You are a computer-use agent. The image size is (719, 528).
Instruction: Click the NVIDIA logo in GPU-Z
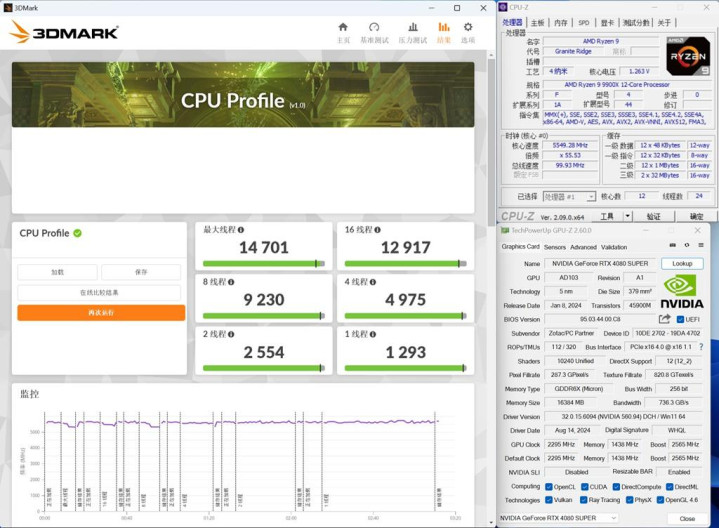pos(682,292)
